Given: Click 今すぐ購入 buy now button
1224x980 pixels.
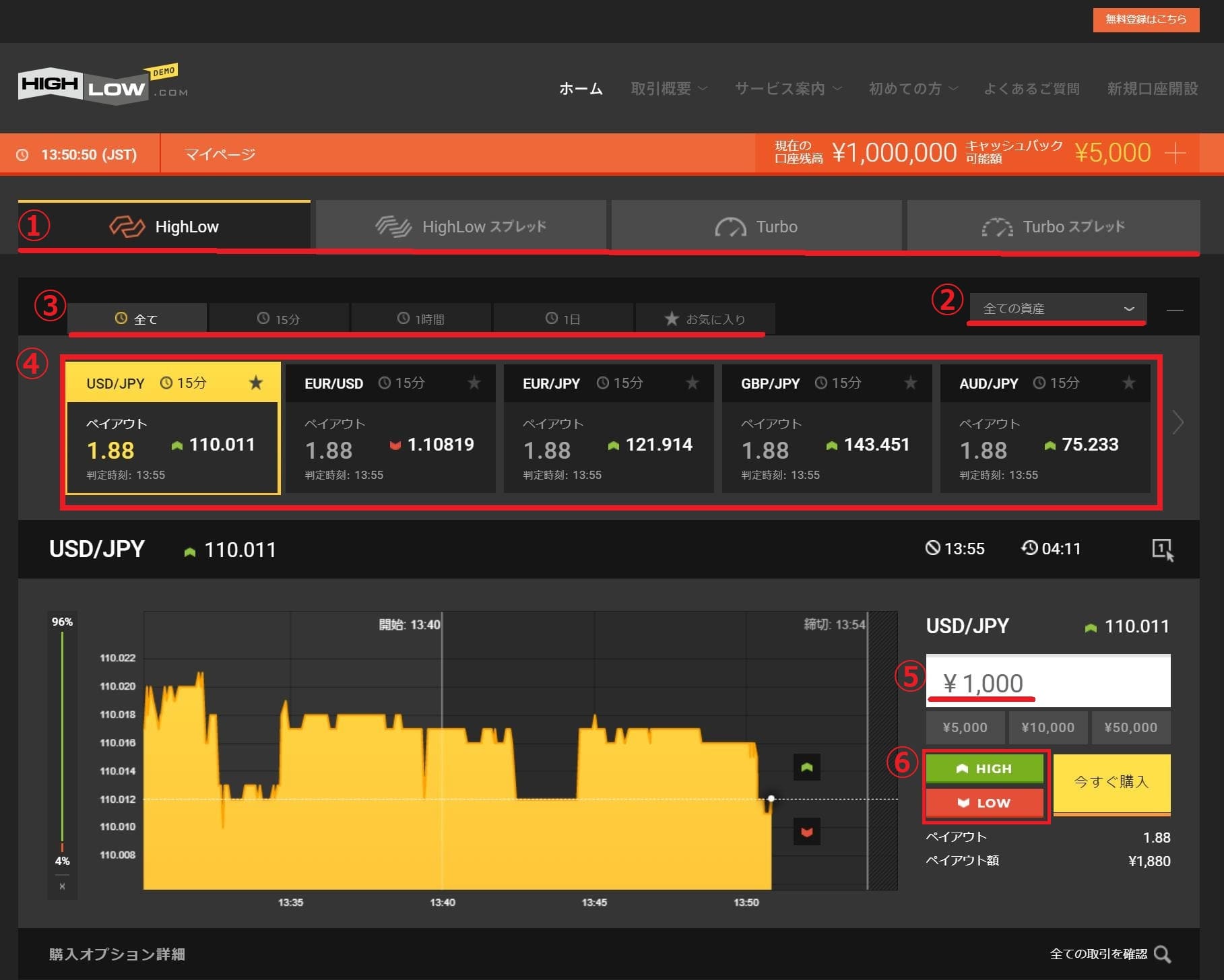Looking at the screenshot, I should (x=1112, y=784).
